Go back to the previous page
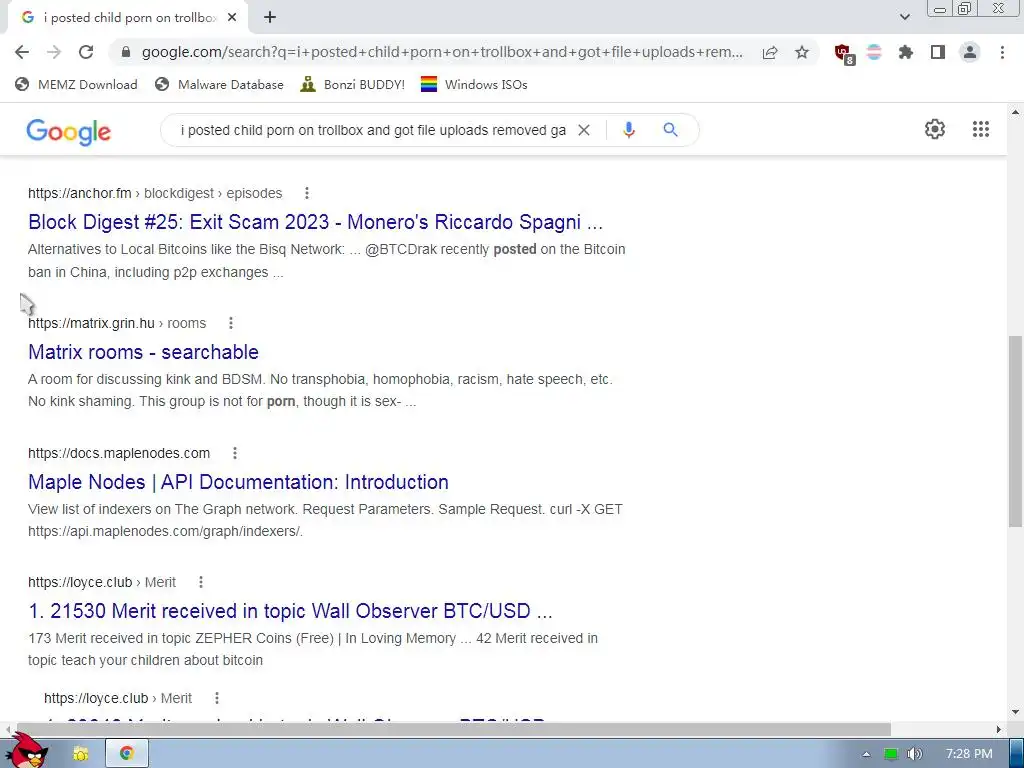This screenshot has height=768, width=1024. 22,52
